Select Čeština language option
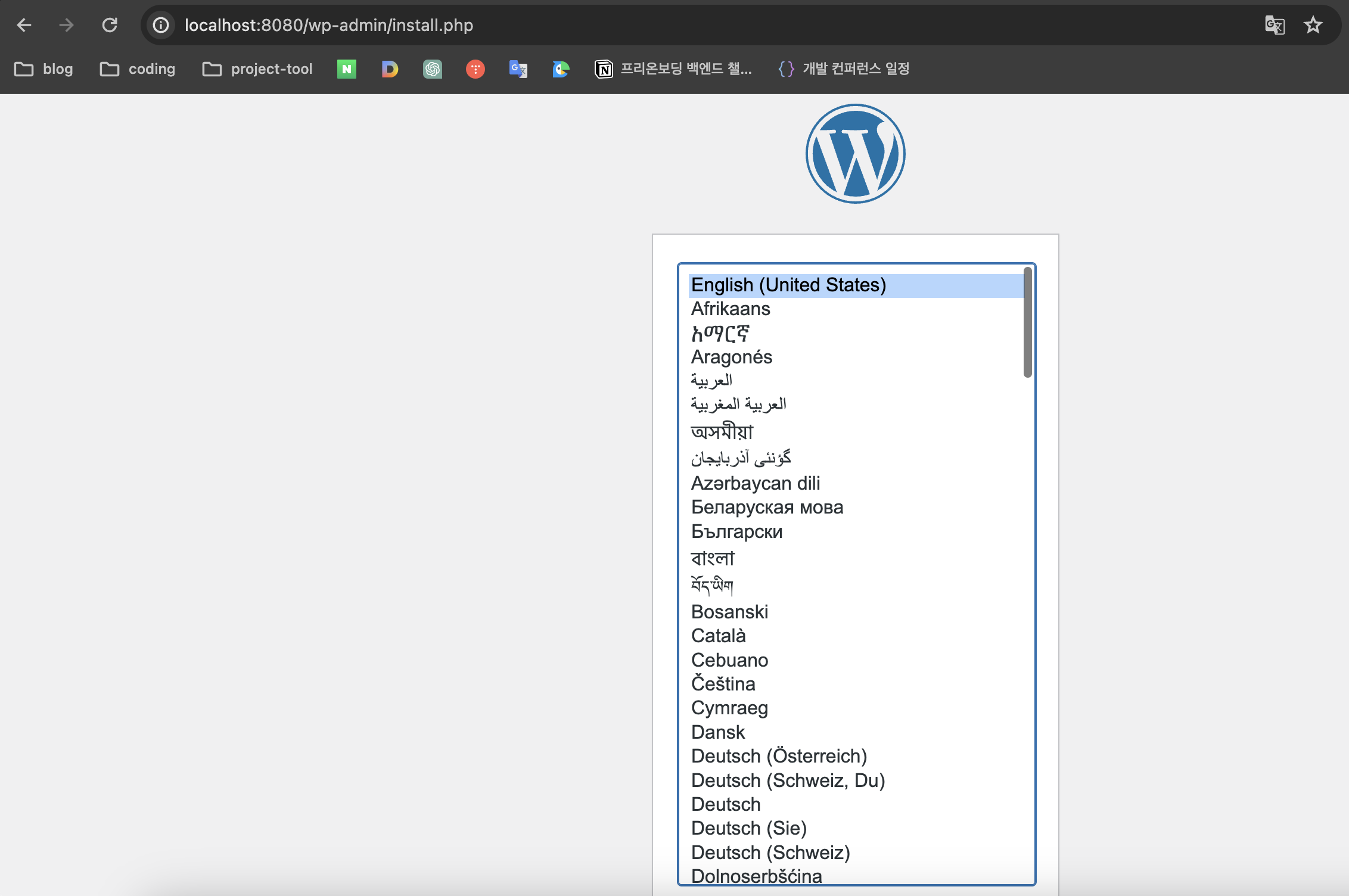 coord(723,684)
